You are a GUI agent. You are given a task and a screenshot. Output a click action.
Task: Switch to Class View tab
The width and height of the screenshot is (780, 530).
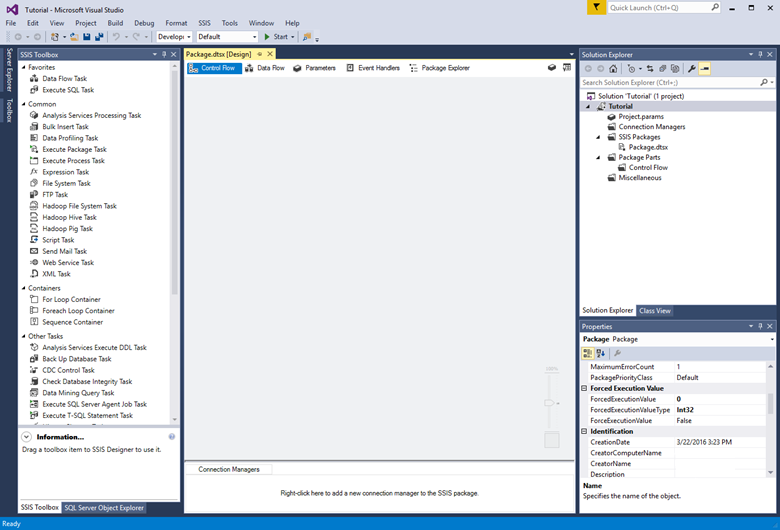tap(655, 311)
